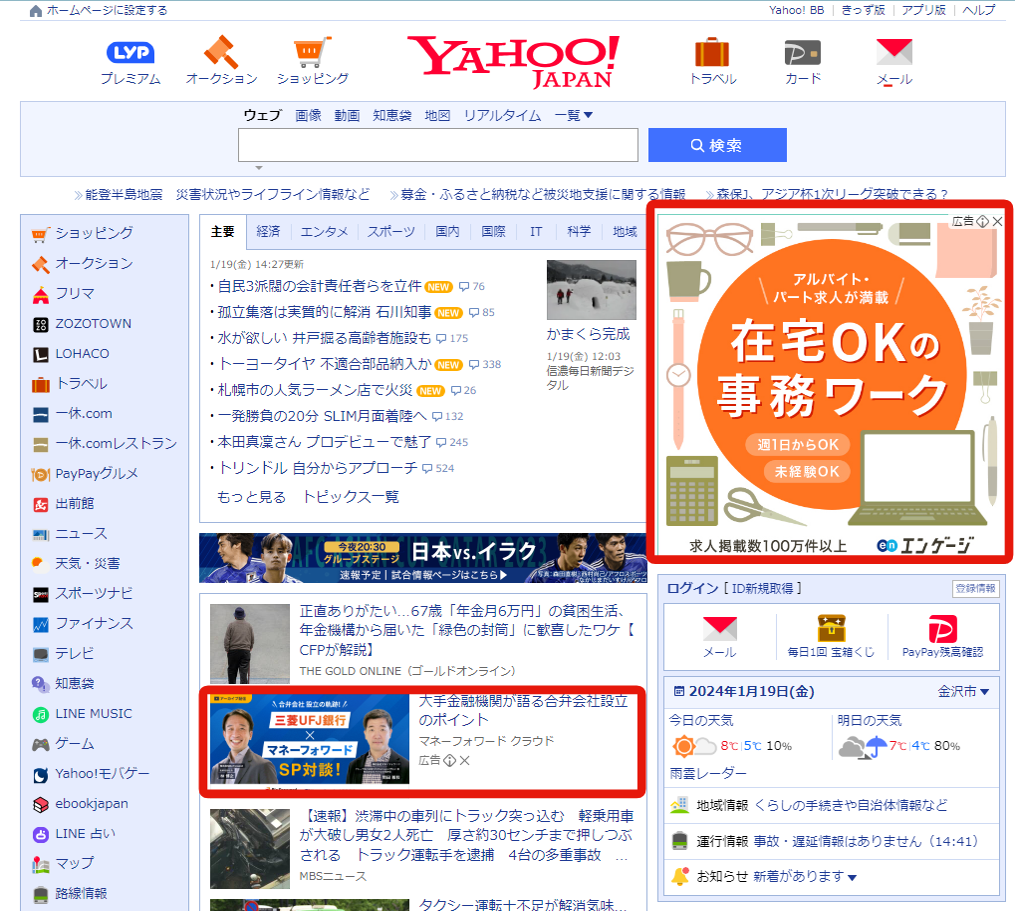Click the LYP プレミアム icon
1015x911 pixels.
(x=130, y=50)
